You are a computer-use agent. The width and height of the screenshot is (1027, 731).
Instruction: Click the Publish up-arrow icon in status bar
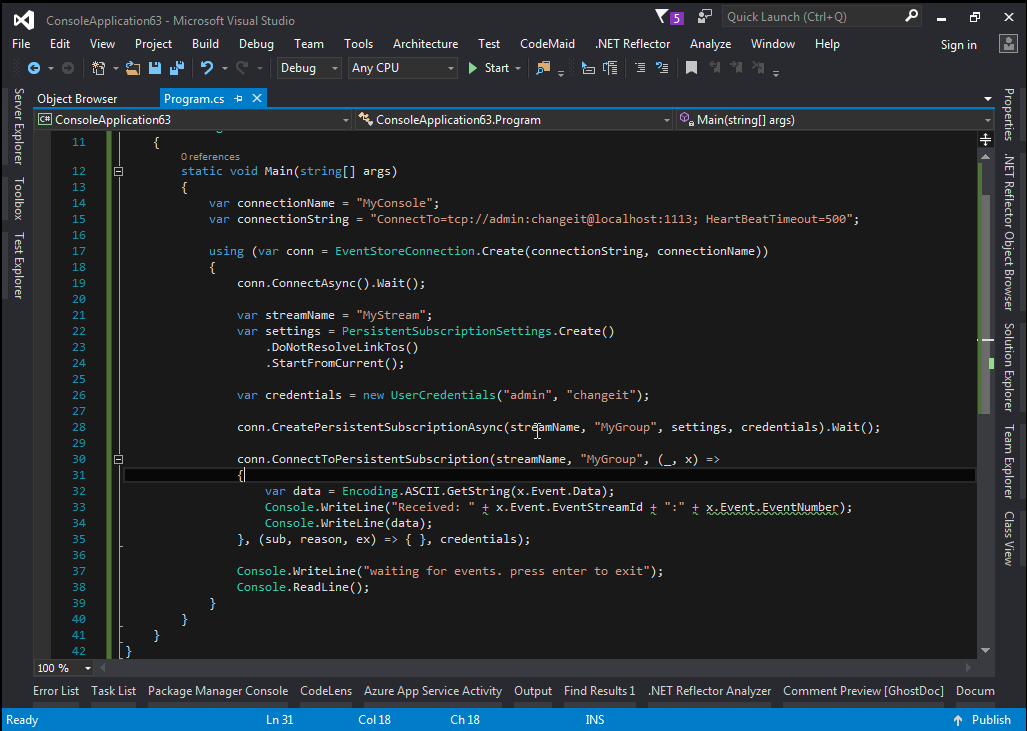[x=958, y=720]
